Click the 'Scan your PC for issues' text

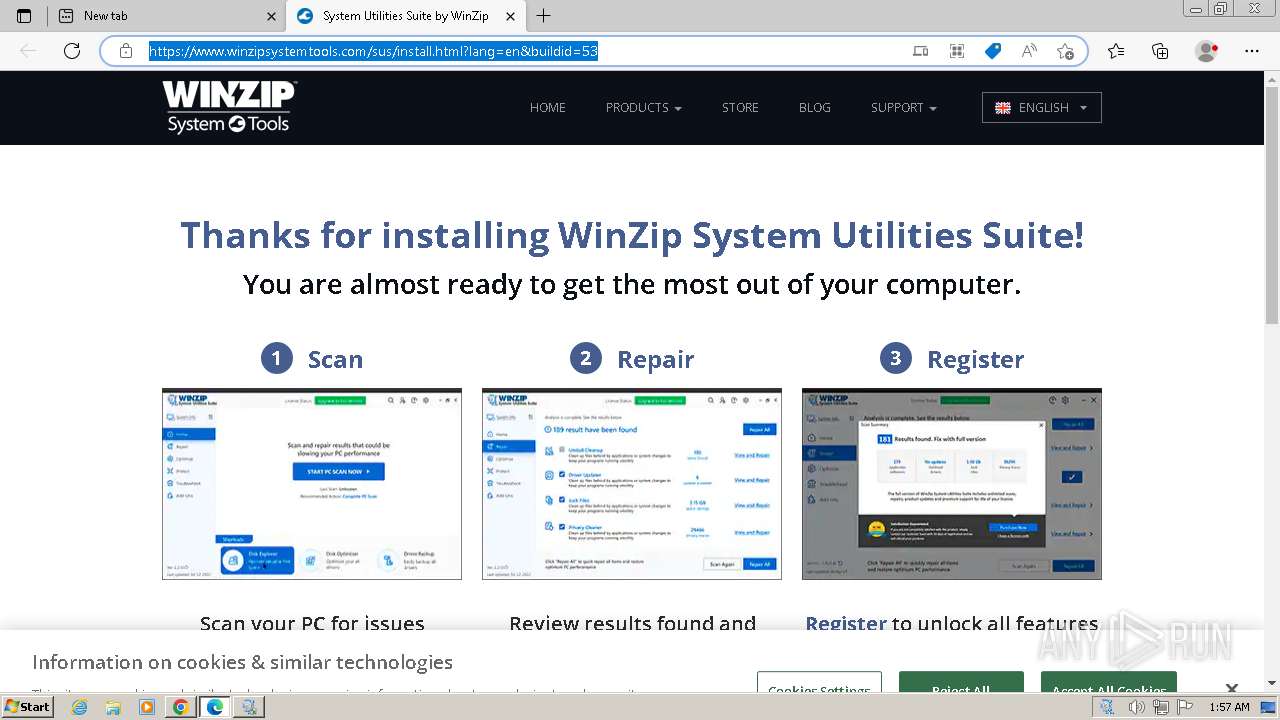click(x=312, y=623)
